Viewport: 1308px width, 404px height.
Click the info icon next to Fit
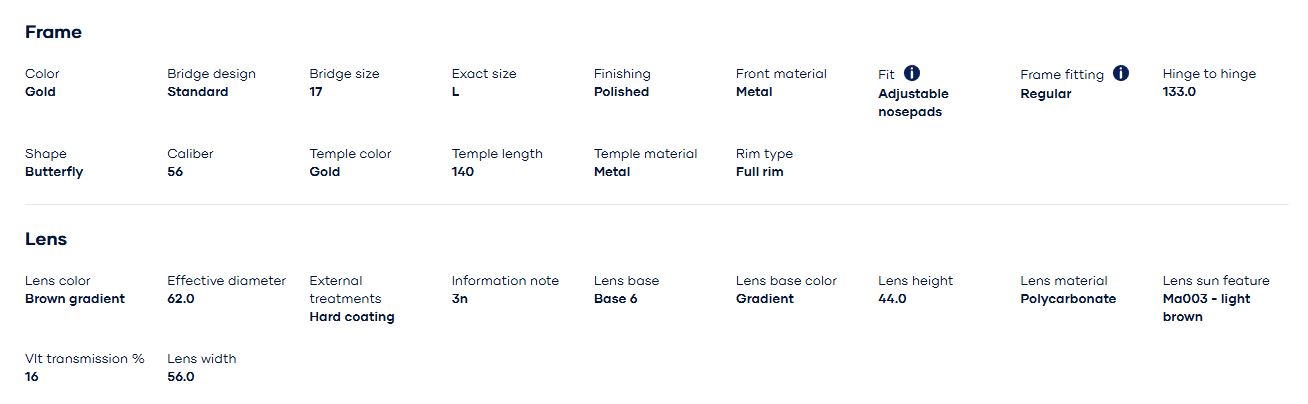coord(912,73)
